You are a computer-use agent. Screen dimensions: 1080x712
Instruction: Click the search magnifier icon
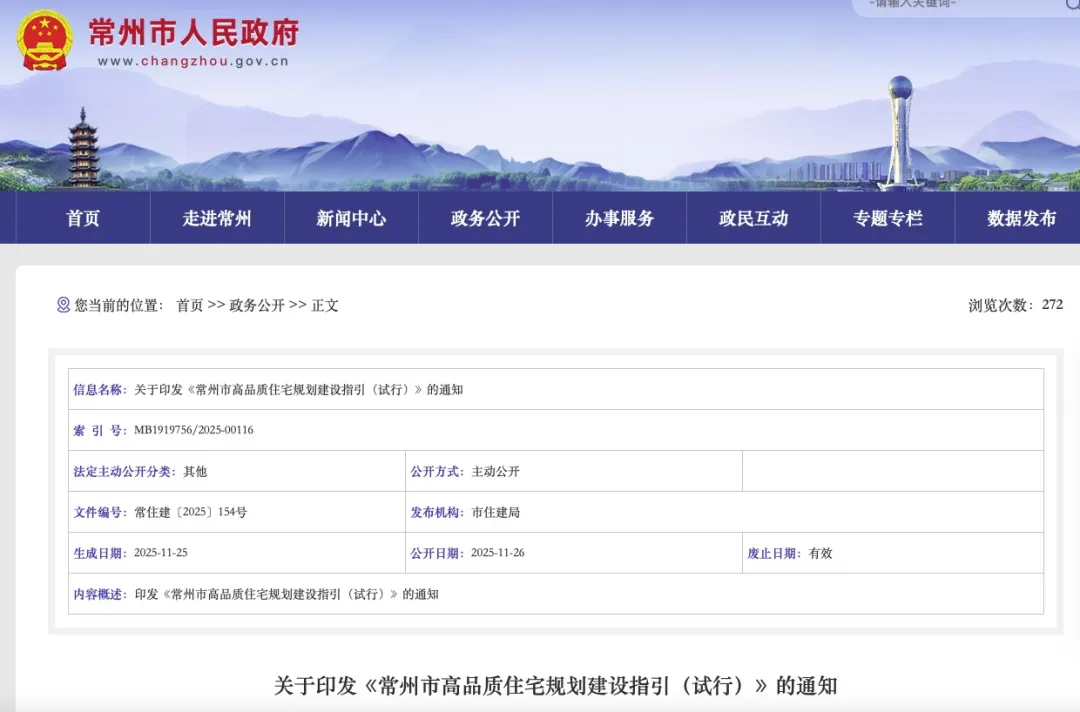[x=1072, y=5]
